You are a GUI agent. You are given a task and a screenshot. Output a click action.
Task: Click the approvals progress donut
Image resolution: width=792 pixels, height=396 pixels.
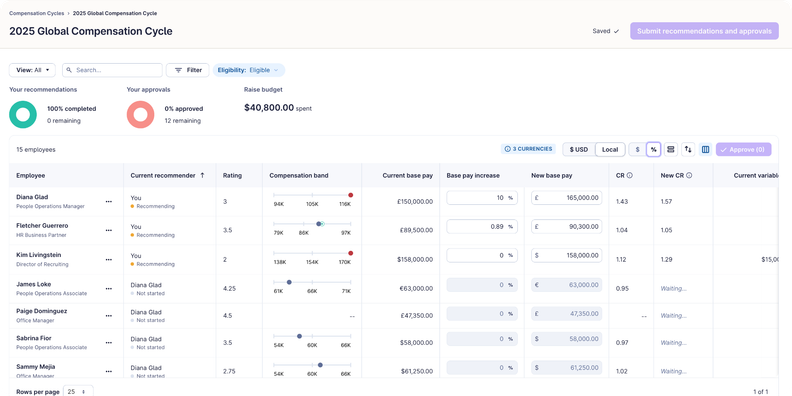point(140,115)
